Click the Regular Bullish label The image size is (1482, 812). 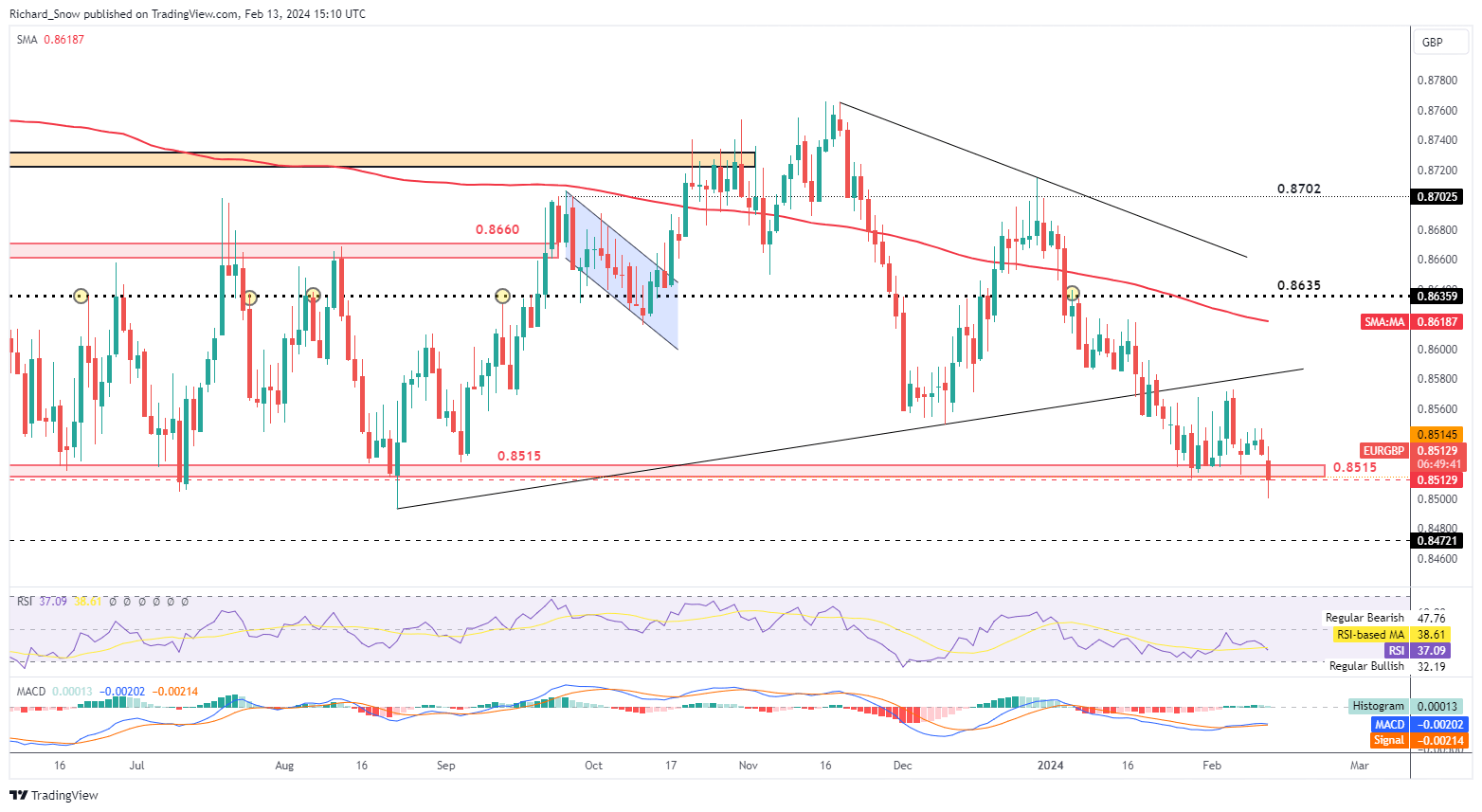click(x=1366, y=666)
